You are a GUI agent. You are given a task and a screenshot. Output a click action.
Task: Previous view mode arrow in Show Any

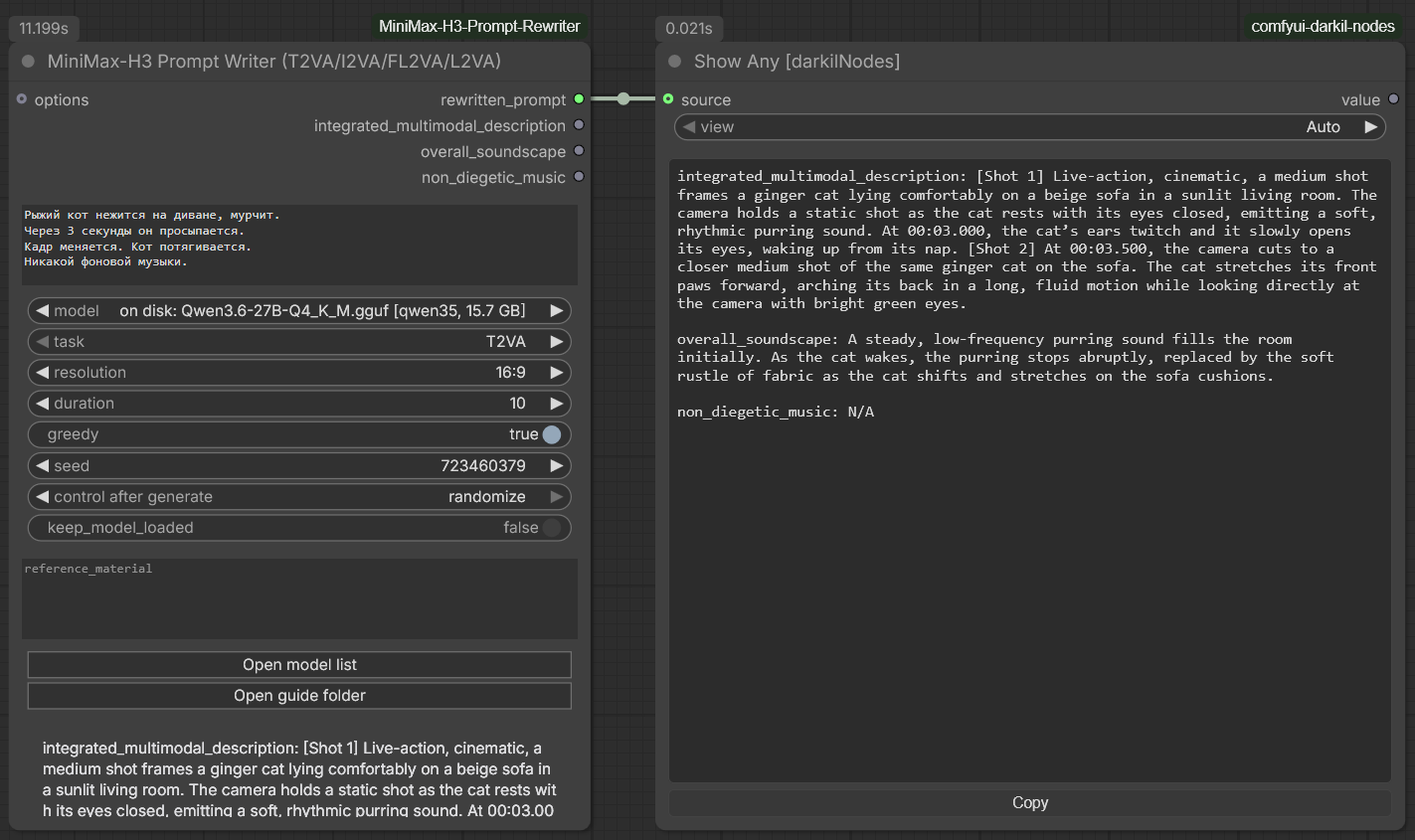[688, 126]
